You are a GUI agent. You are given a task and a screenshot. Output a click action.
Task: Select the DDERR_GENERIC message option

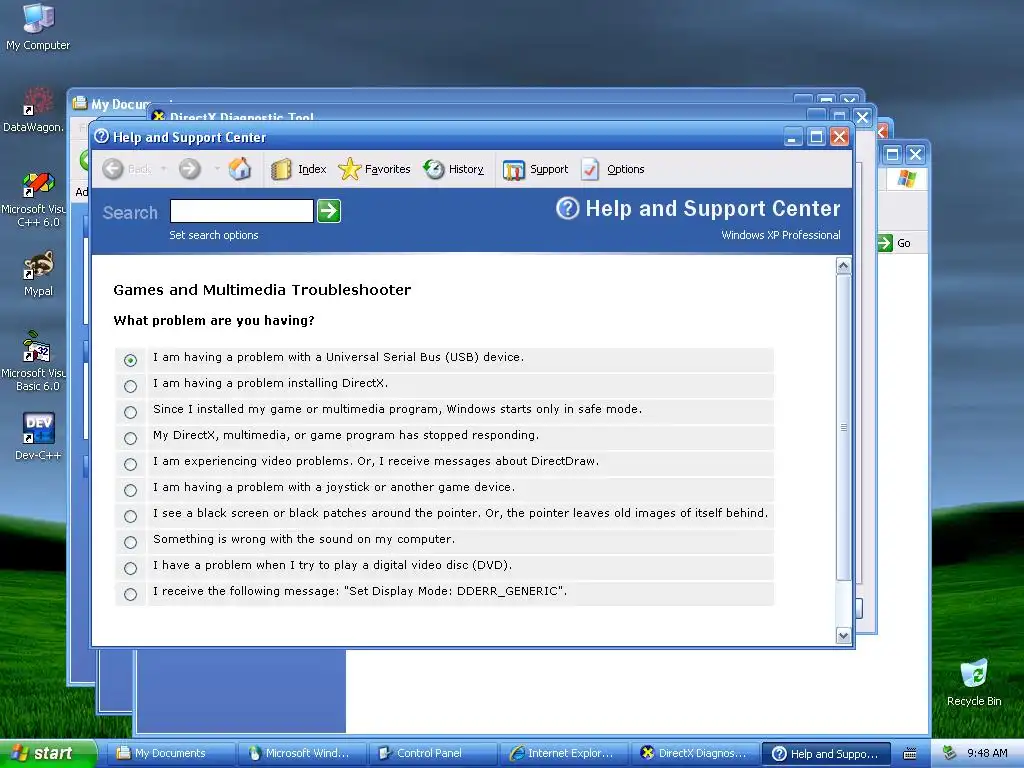131,594
